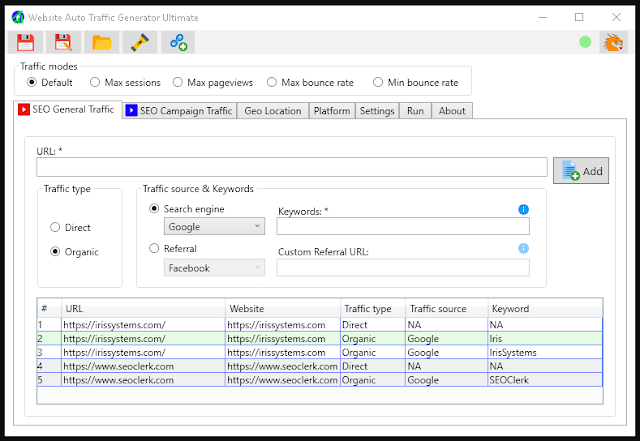Click NA traffic source in row 4
640x441 pixels.
(x=447, y=366)
